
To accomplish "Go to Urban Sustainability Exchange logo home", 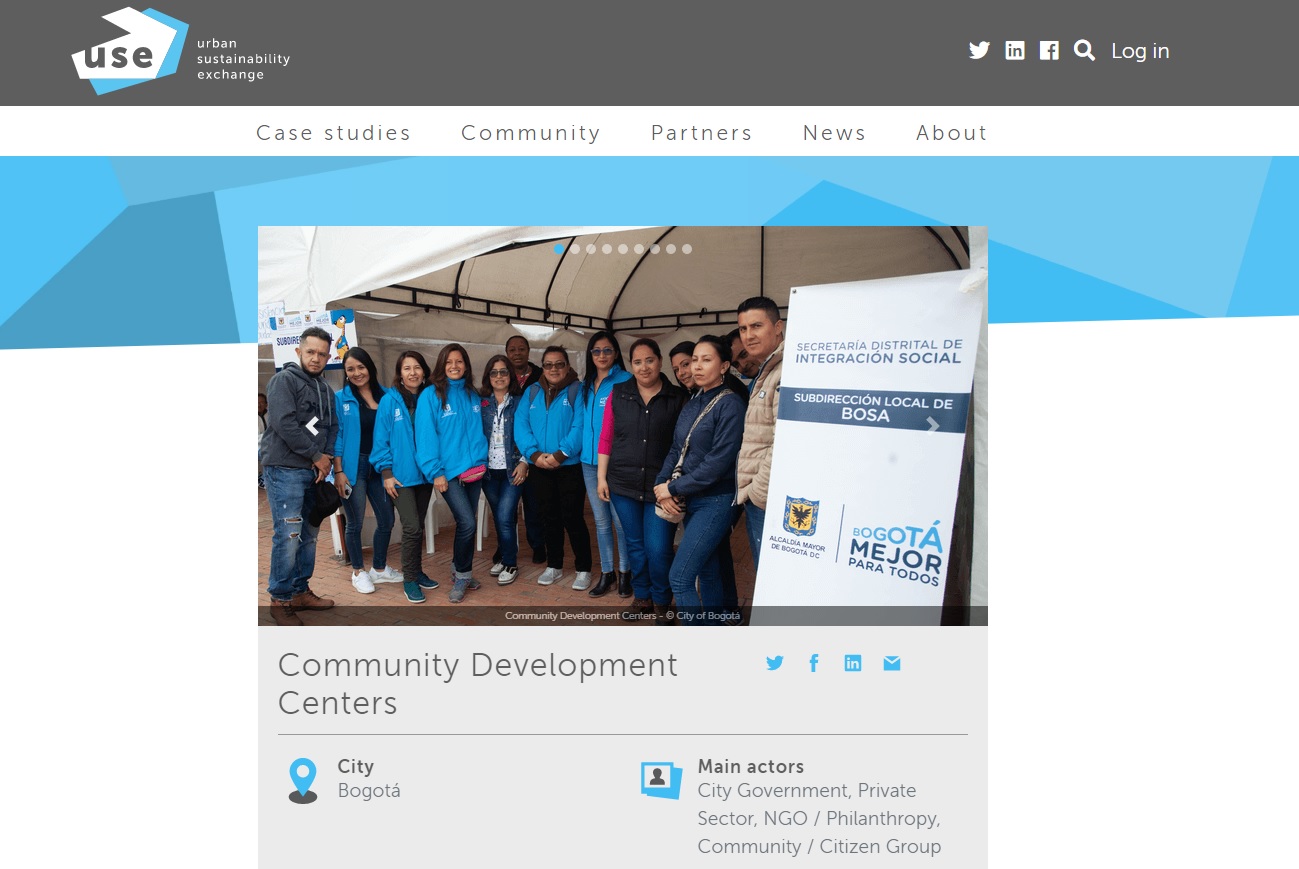I will click(x=180, y=51).
